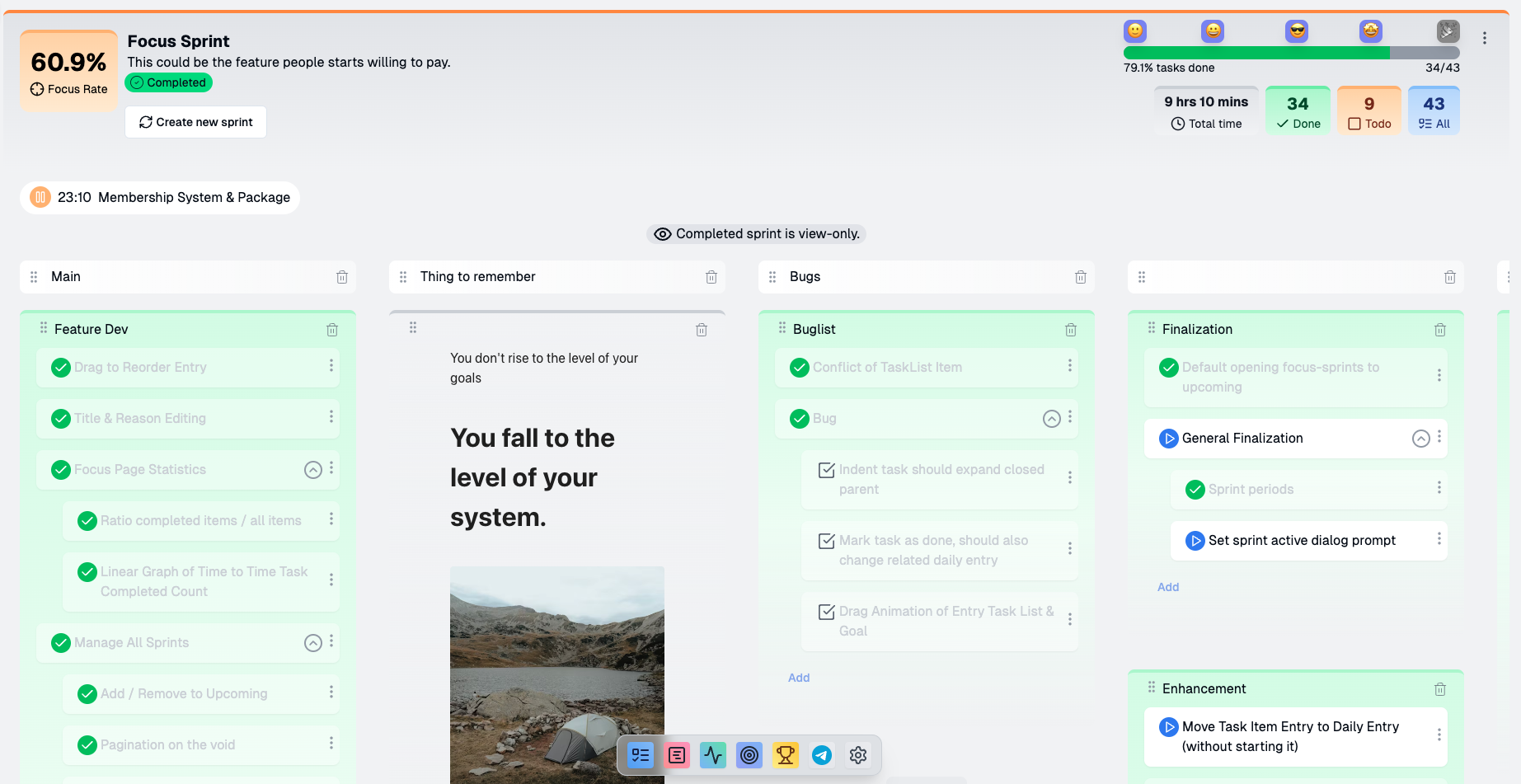This screenshot has width=1521, height=784.
Task: Collapse the General Finalization subtasks
Action: click(1421, 439)
